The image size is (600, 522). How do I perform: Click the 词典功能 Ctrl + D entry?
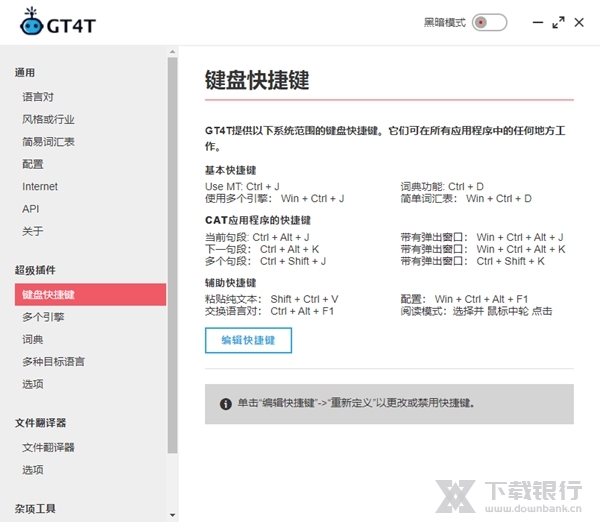[442, 186]
